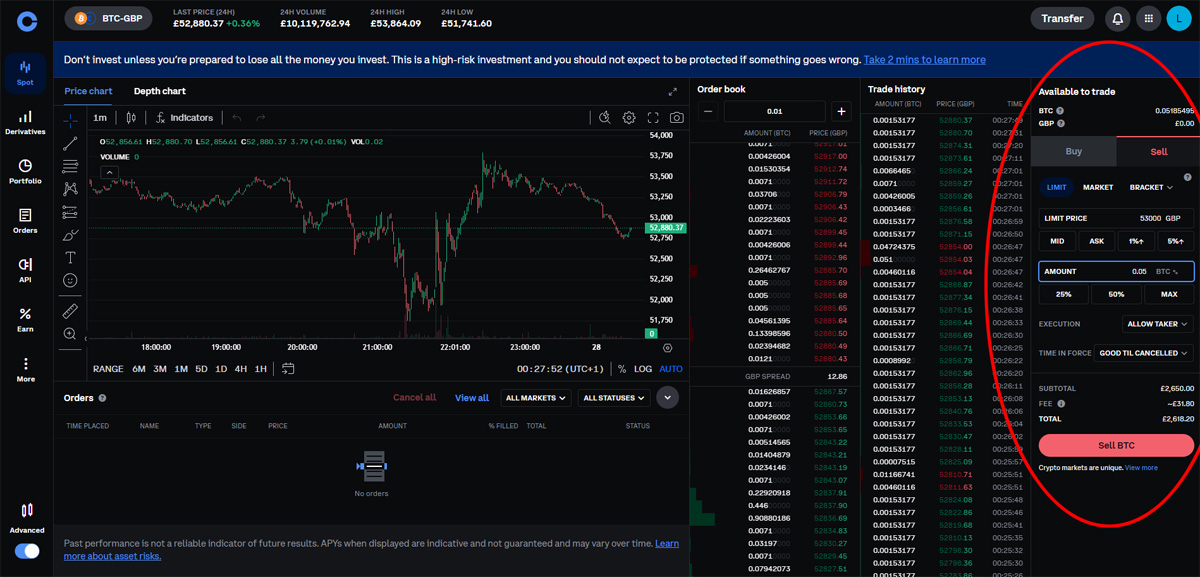Toggle percent scale on the chart
Image resolution: width=1200 pixels, height=577 pixels.
coord(621,369)
